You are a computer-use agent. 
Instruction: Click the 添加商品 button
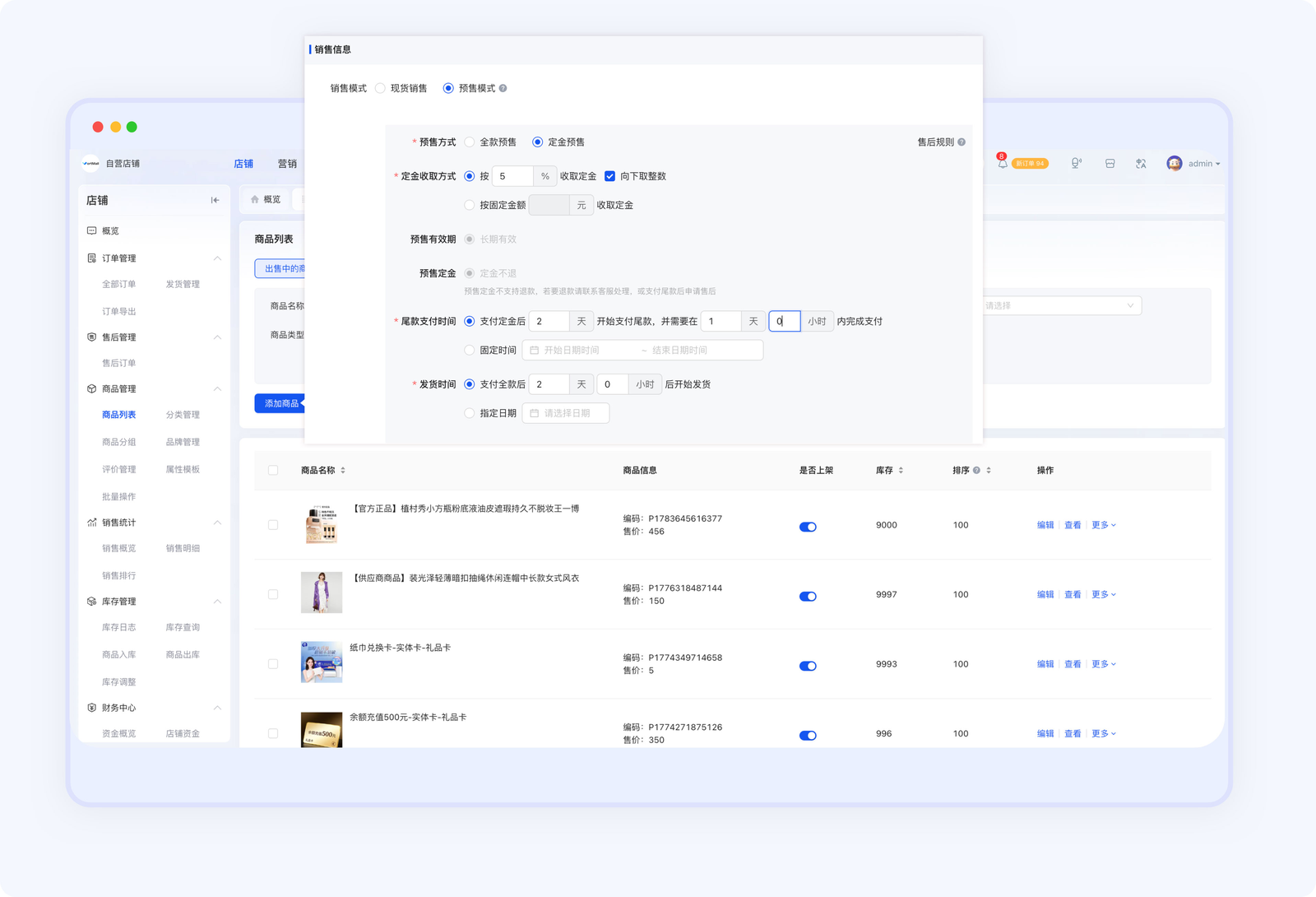click(280, 403)
